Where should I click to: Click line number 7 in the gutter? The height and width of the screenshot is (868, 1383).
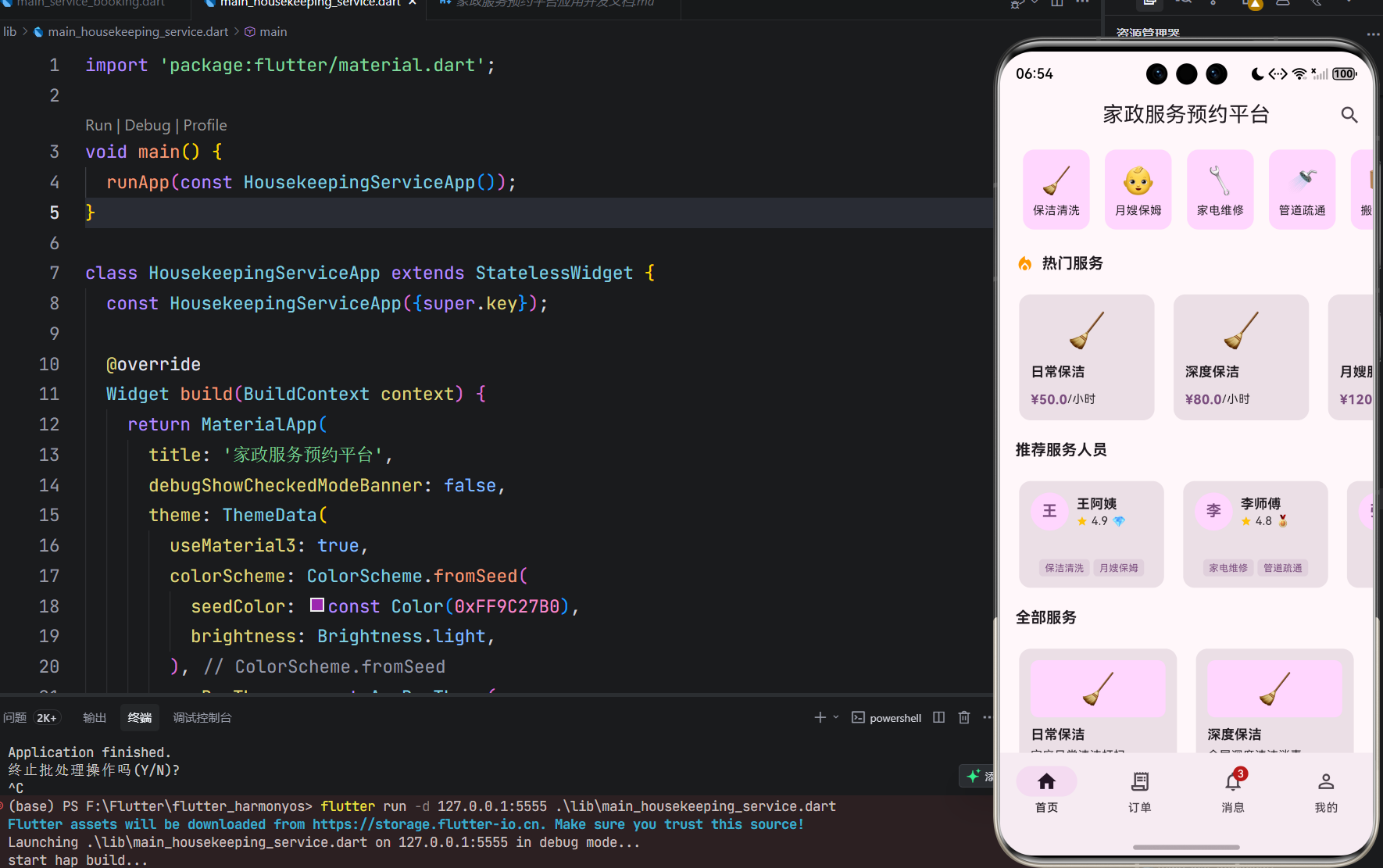tap(54, 273)
